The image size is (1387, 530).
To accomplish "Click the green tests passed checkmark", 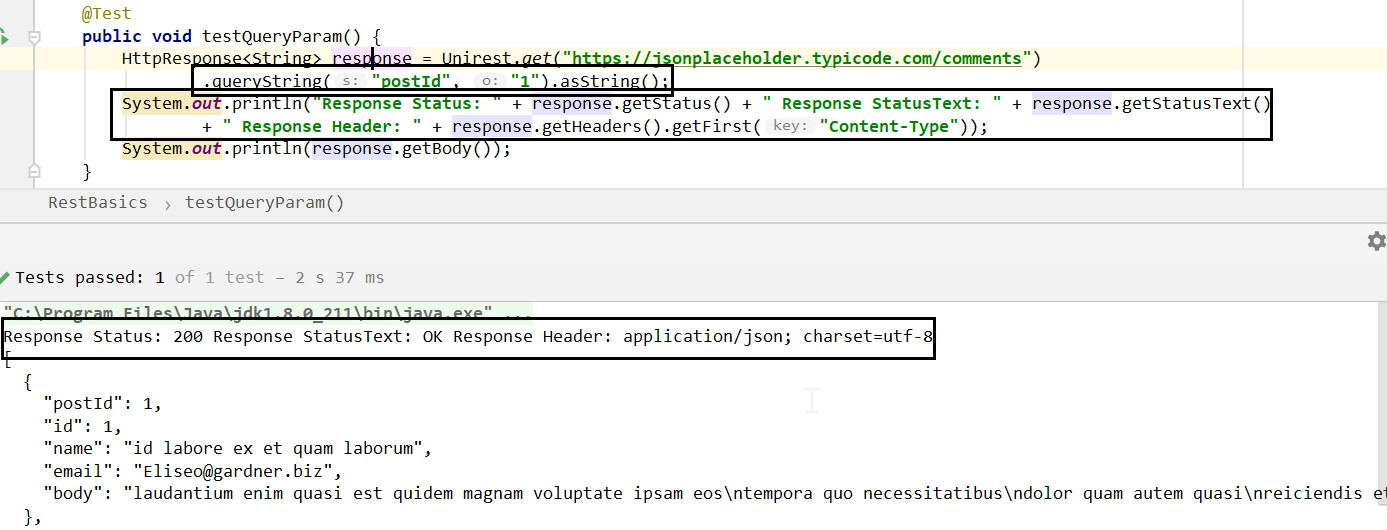I will [x=6, y=278].
